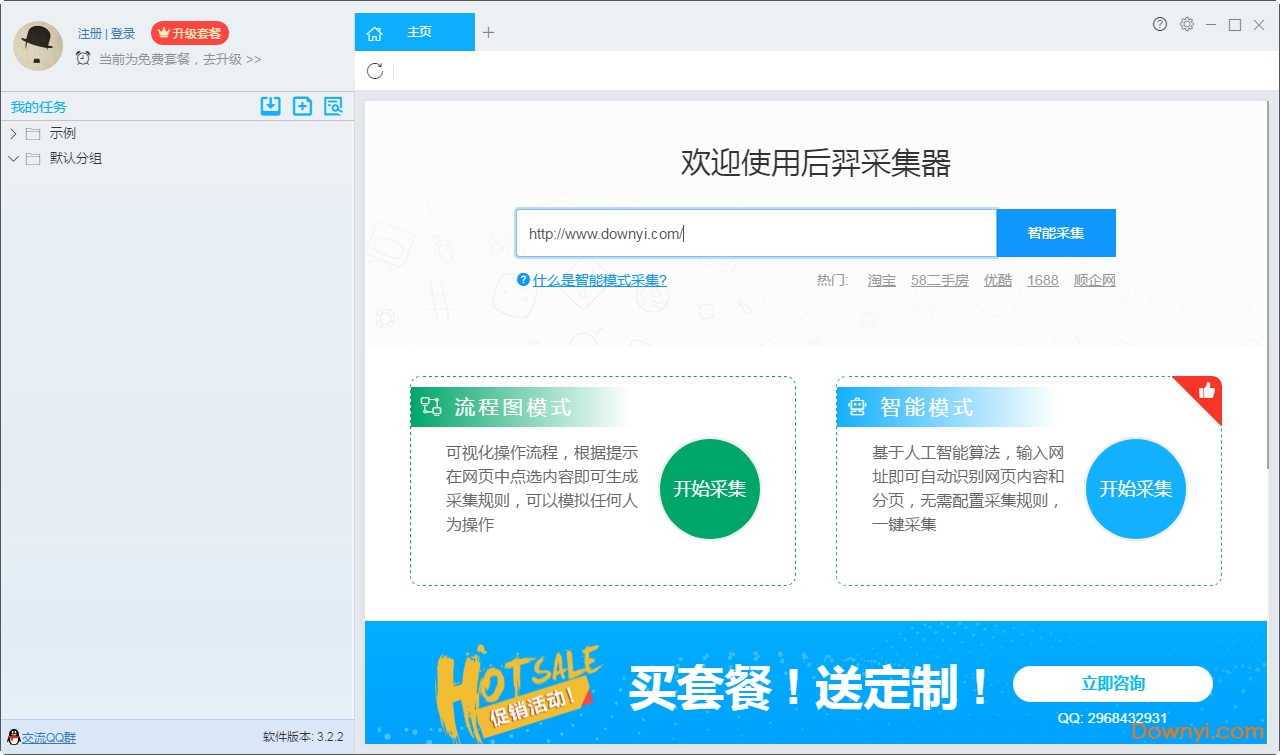Start 流程图模式 collection with 开始采集 button
This screenshot has height=755, width=1280.
[709, 489]
